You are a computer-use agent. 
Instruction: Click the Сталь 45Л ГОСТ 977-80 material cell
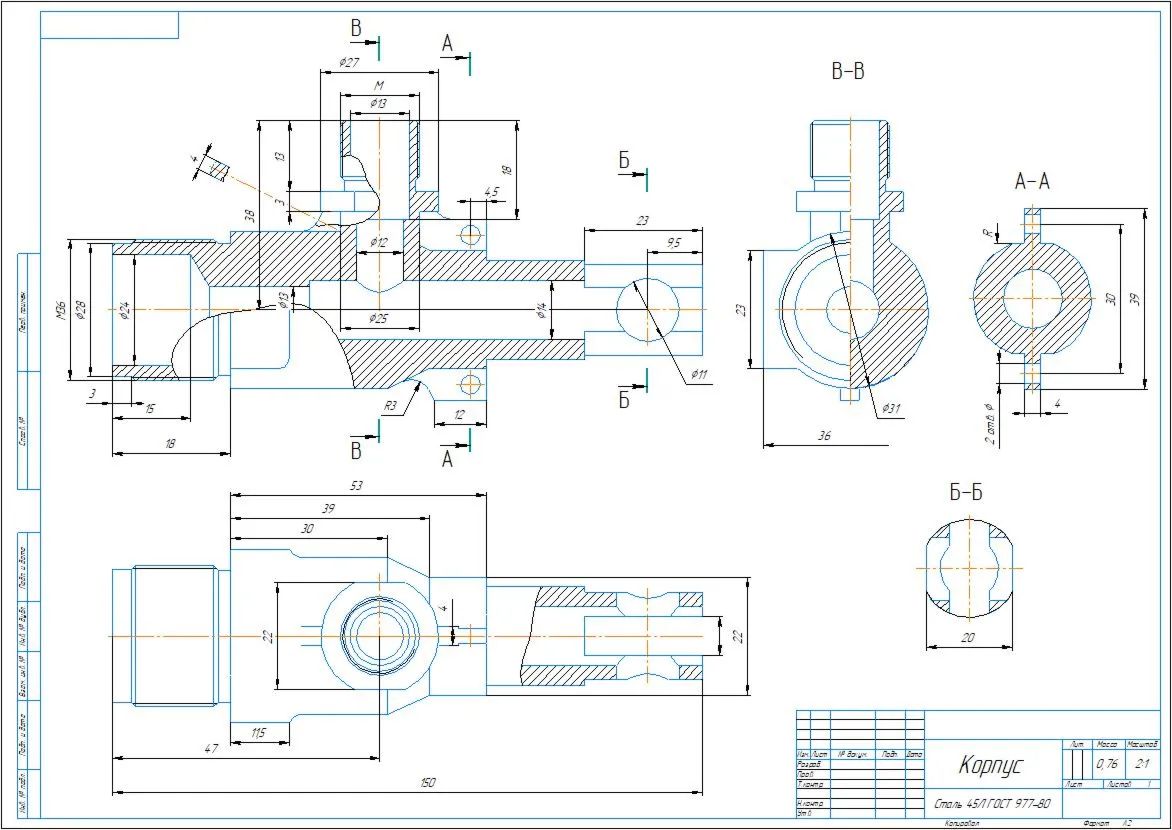pyautogui.click(x=993, y=805)
